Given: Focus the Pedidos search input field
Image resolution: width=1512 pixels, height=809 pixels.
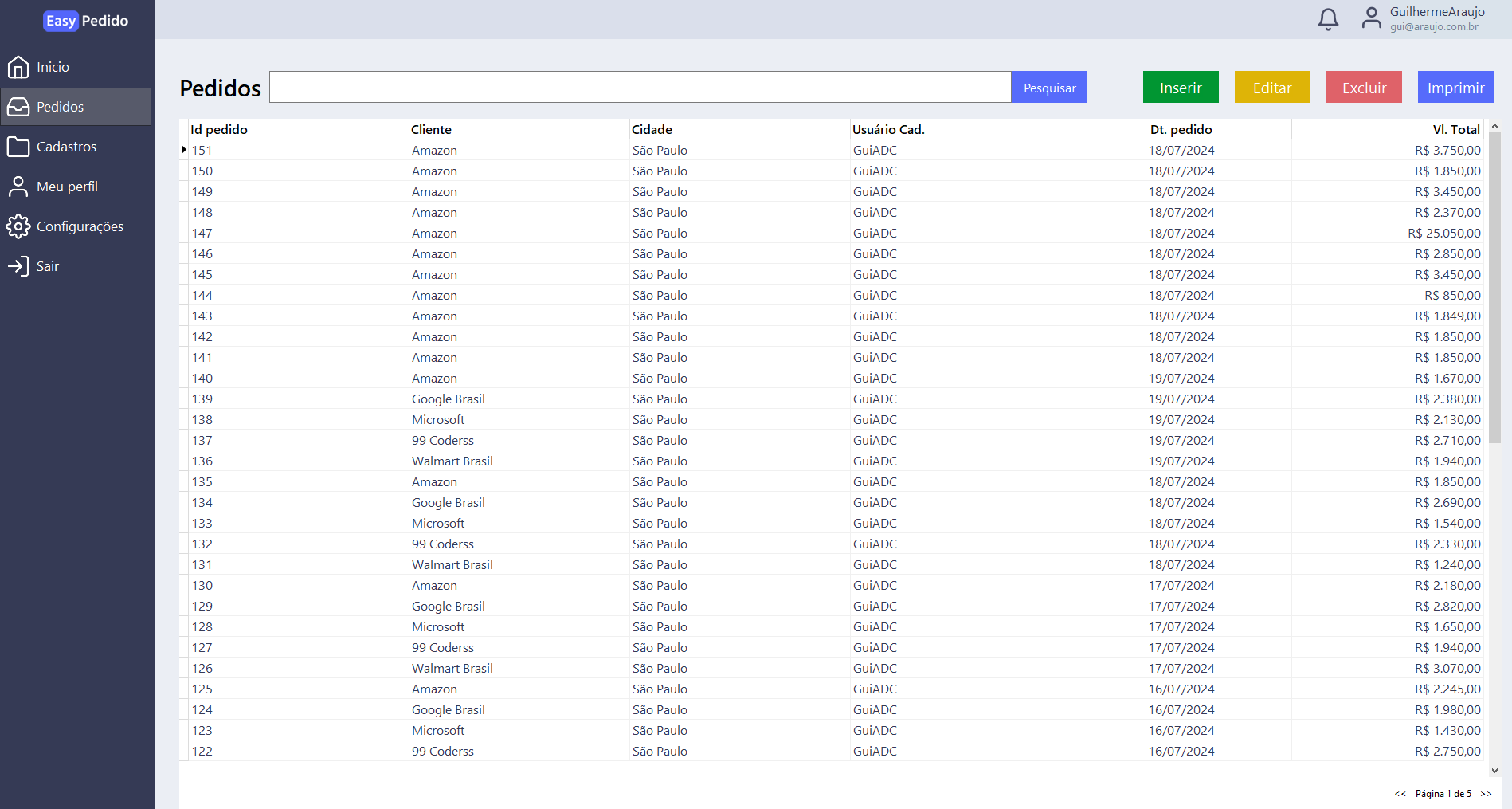Looking at the screenshot, I should 640,87.
